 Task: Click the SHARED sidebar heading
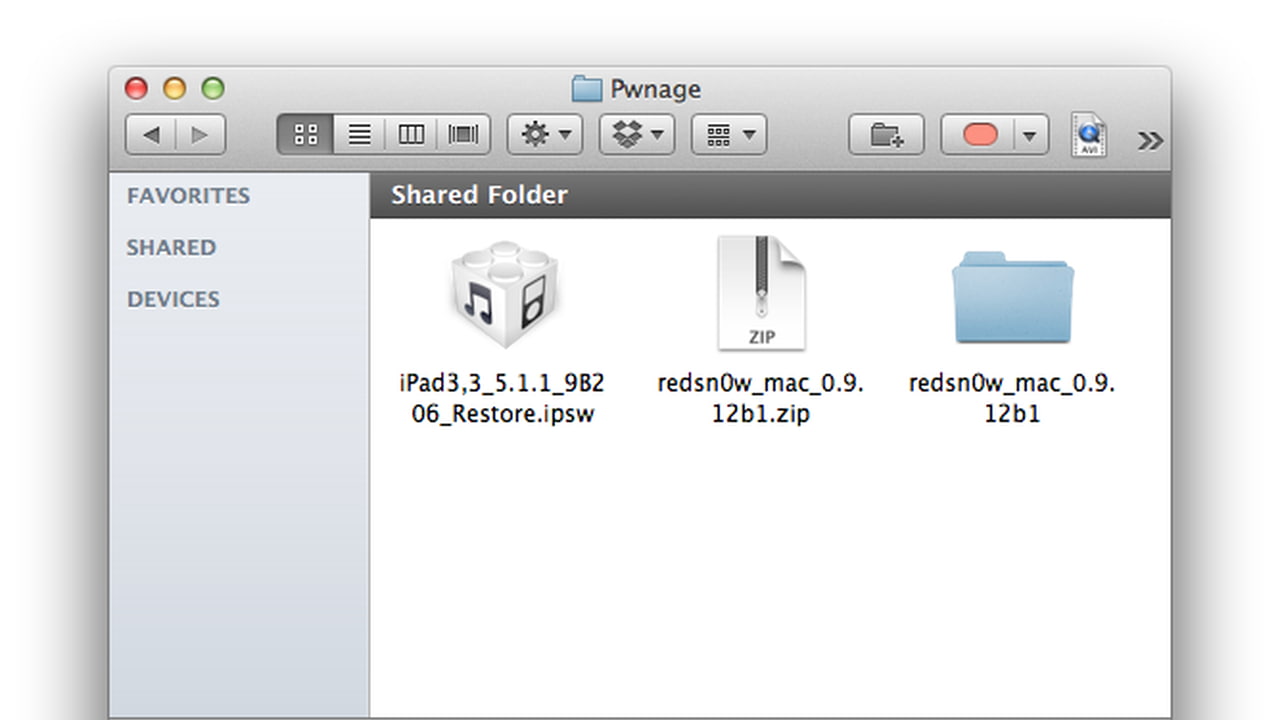[171, 248]
